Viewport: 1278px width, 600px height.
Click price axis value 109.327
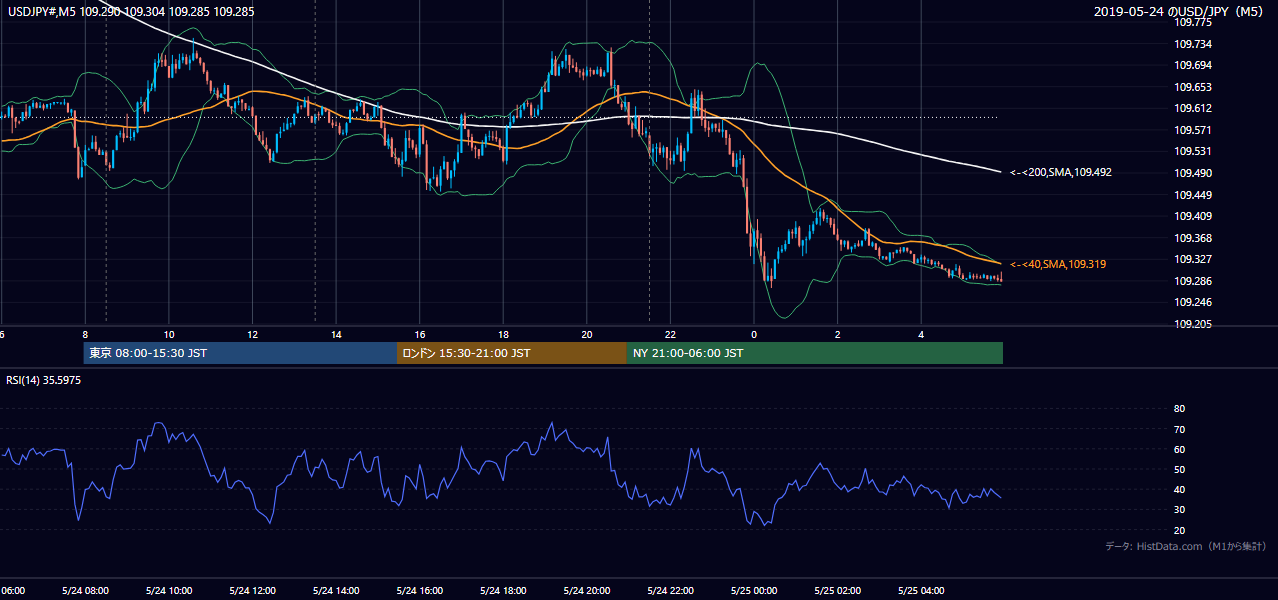(x=1192, y=259)
